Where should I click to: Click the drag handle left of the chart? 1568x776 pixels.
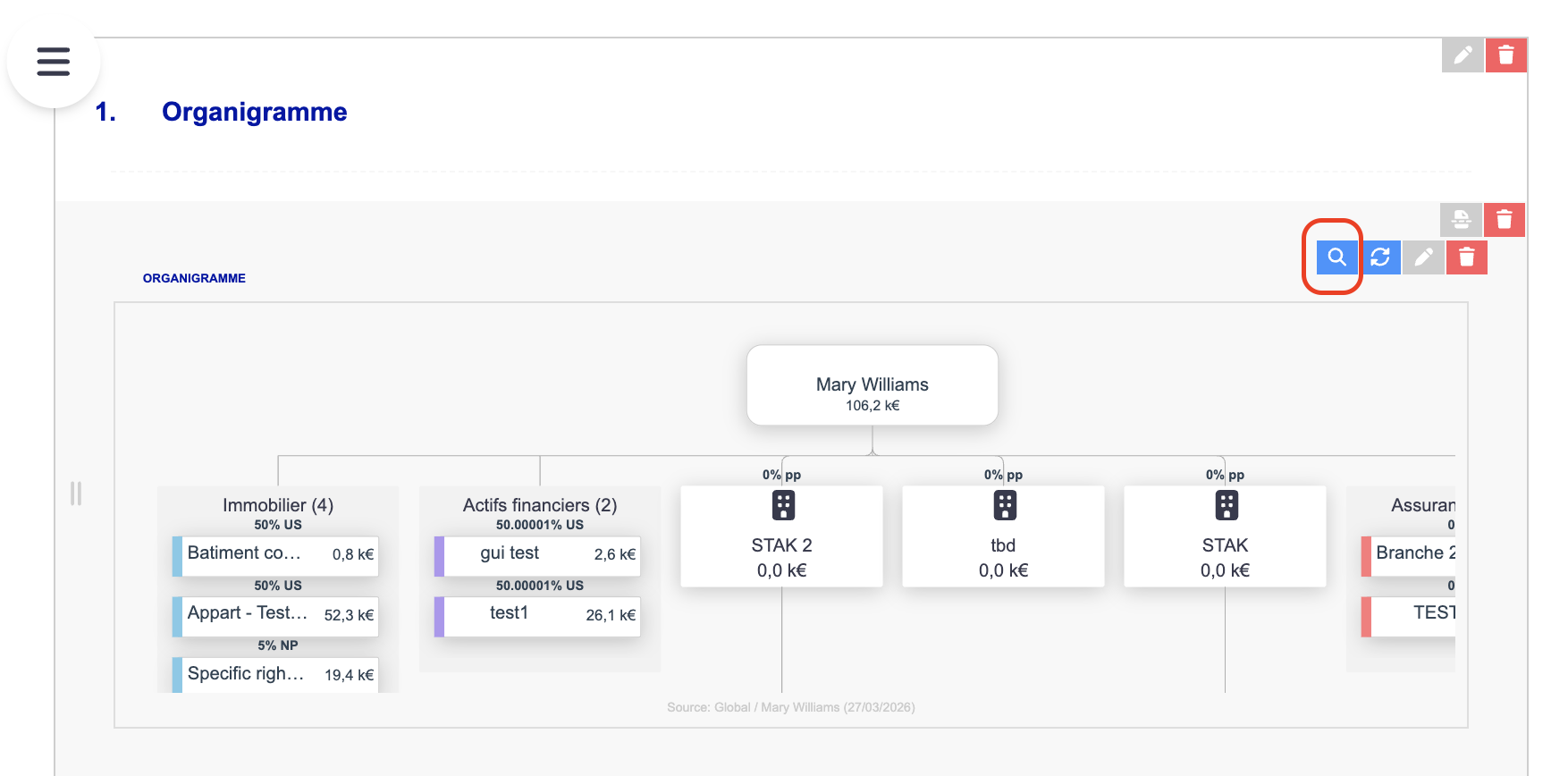point(76,493)
